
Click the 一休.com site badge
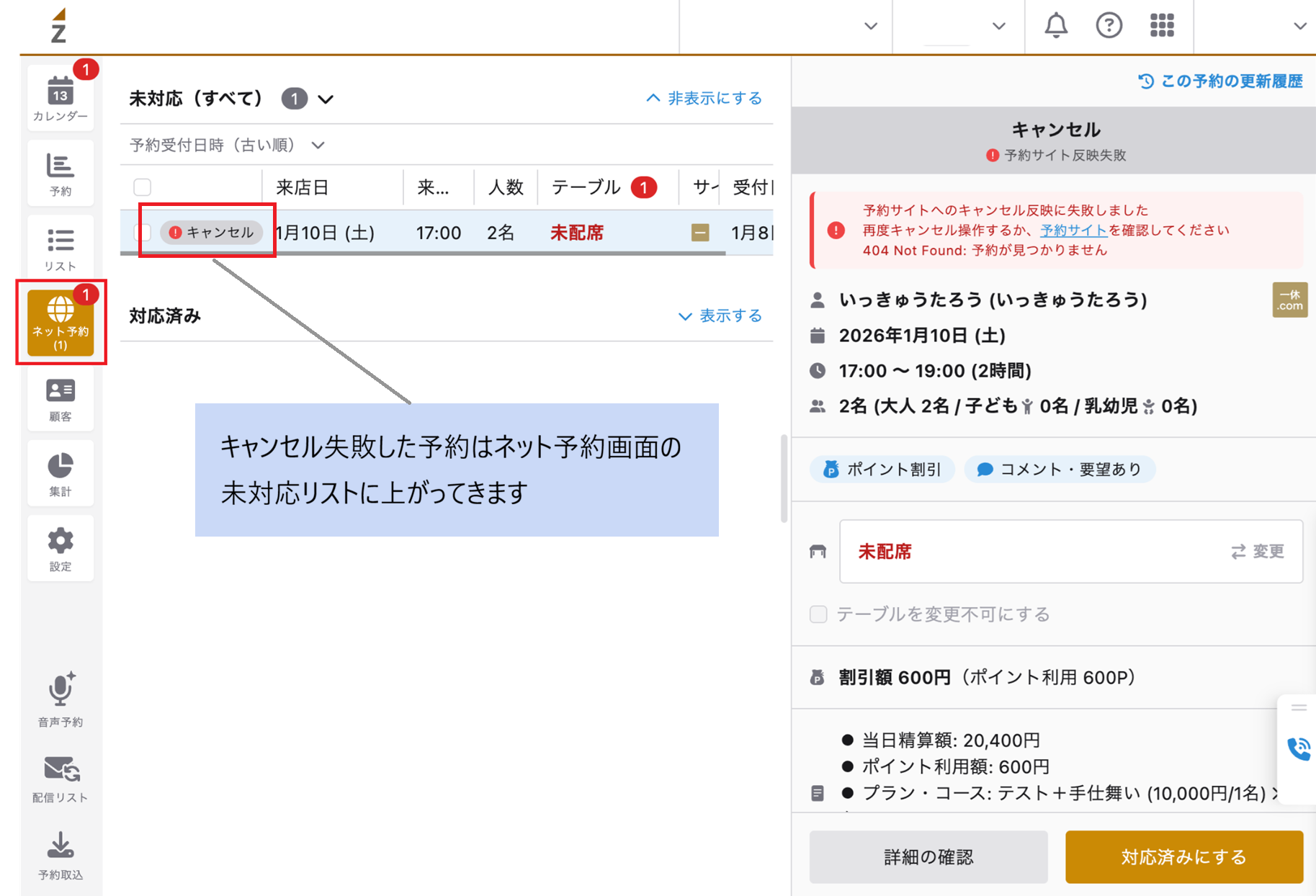[x=1289, y=300]
